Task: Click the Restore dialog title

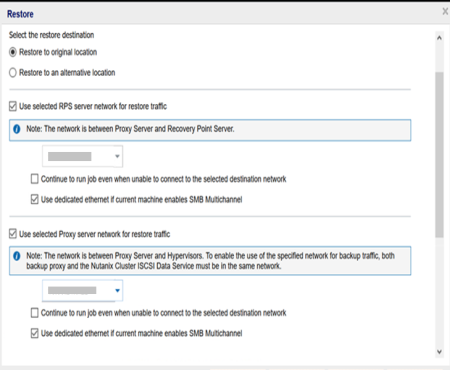Action: pos(20,14)
